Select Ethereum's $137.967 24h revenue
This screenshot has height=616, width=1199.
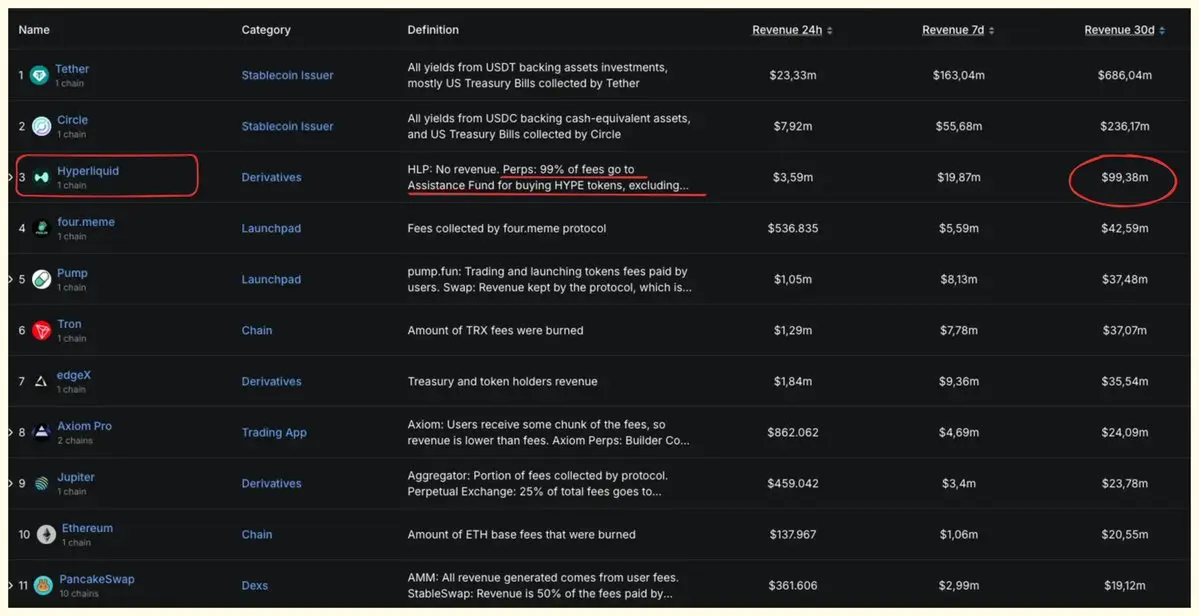point(792,534)
